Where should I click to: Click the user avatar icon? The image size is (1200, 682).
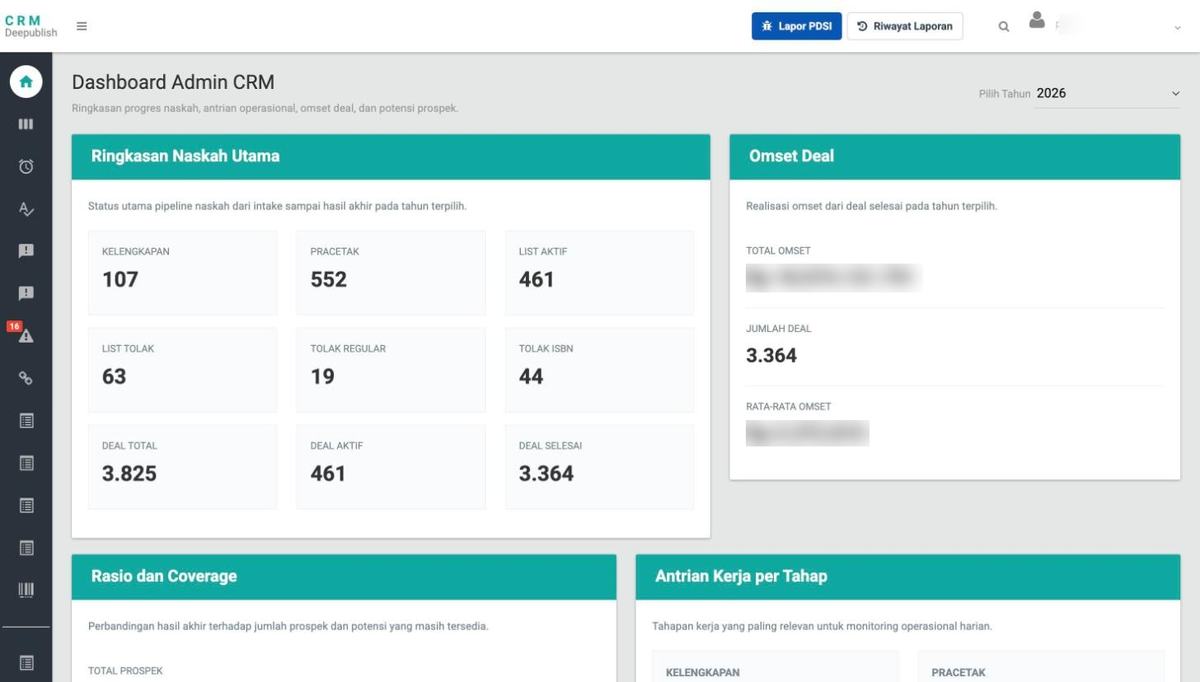pos(1037,20)
